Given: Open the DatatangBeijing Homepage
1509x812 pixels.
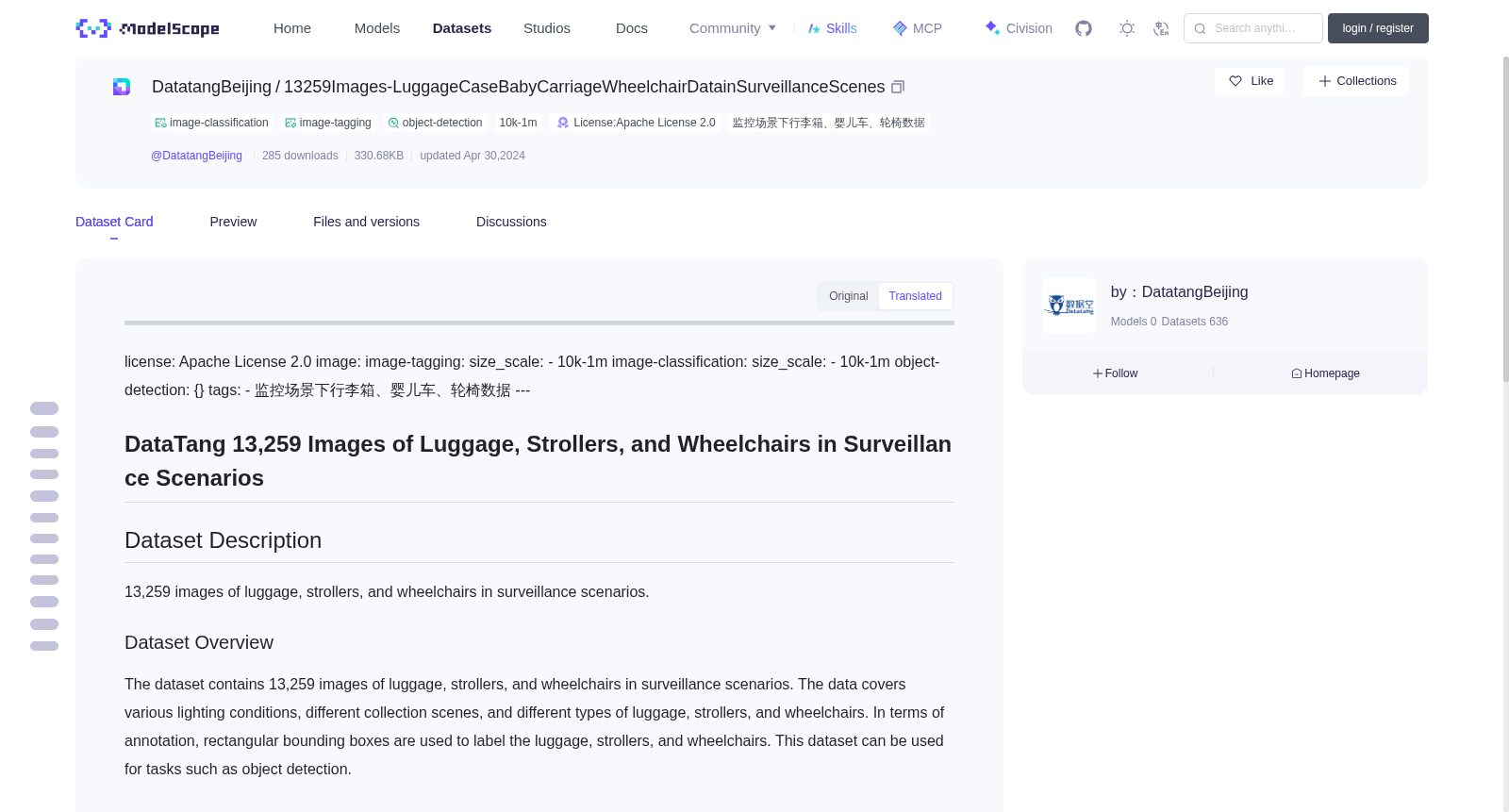Looking at the screenshot, I should click(1325, 373).
